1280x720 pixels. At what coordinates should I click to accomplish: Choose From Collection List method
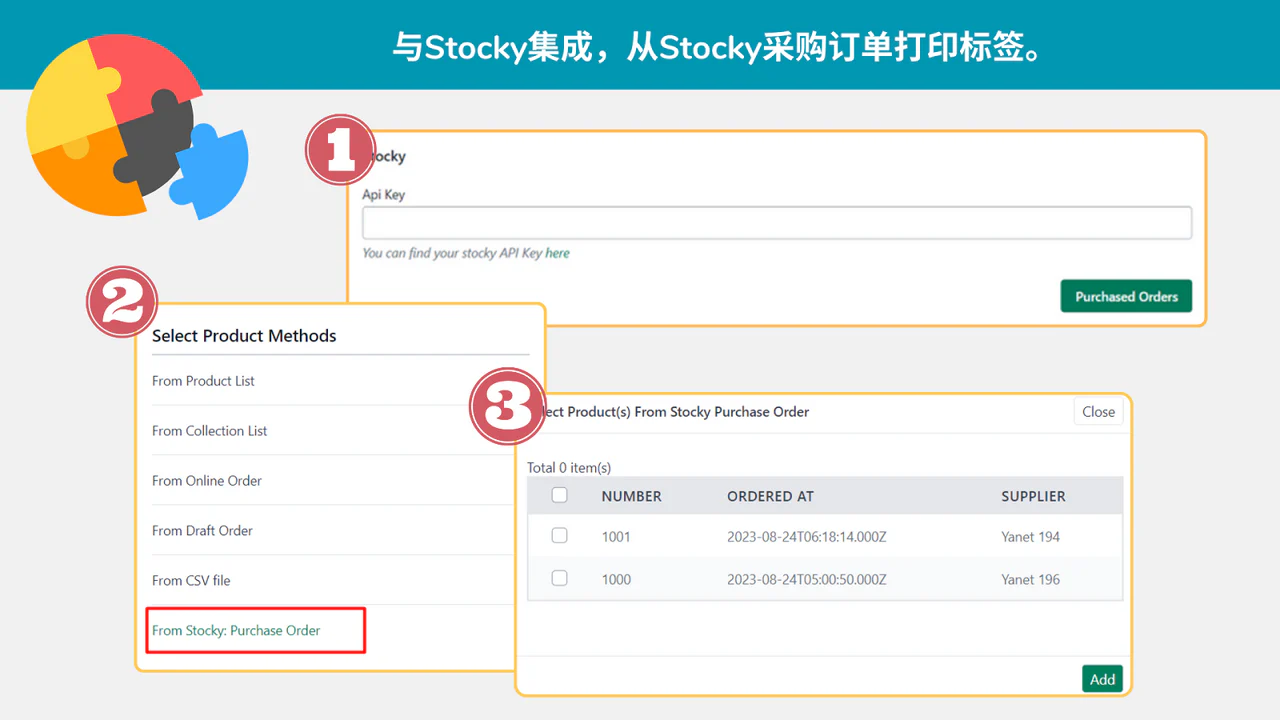(x=210, y=431)
